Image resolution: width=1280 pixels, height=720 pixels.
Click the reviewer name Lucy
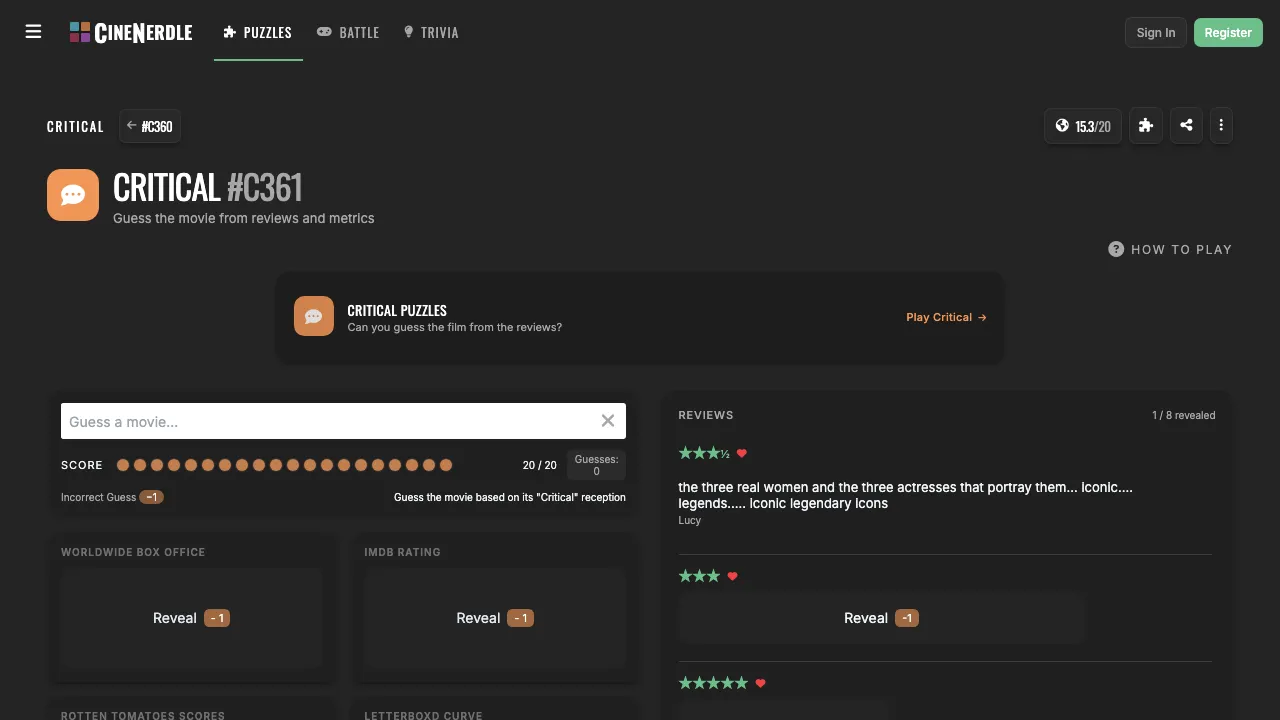(x=690, y=520)
